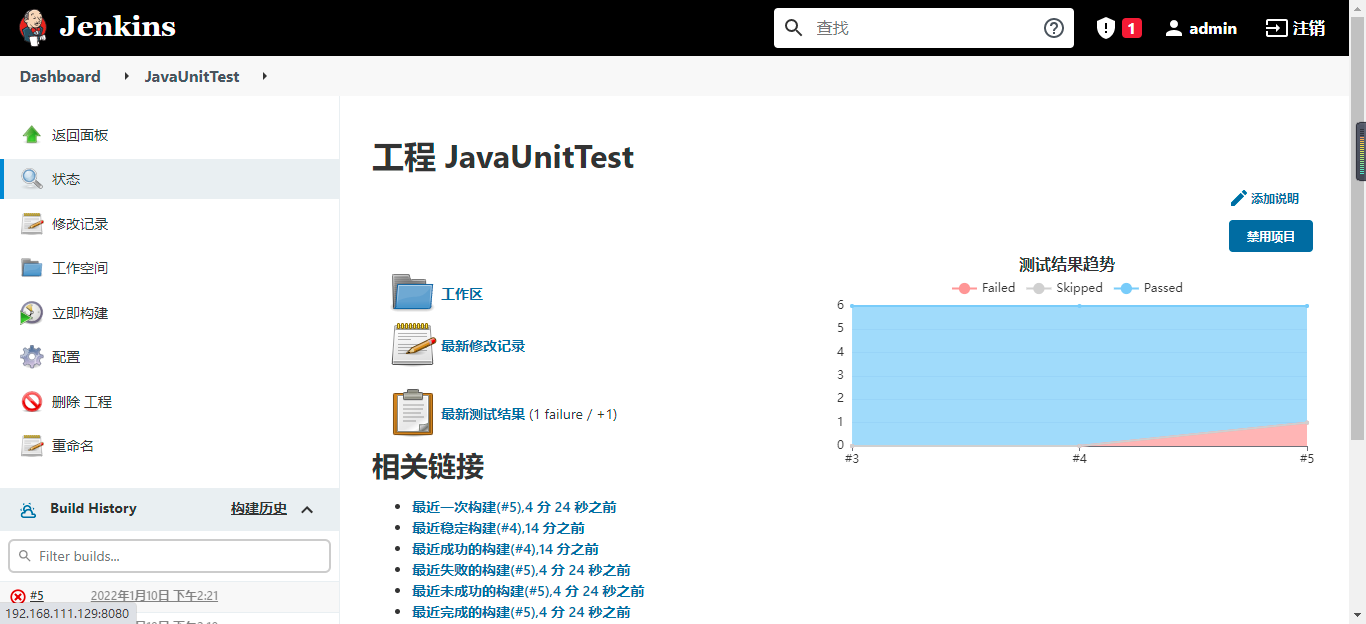Toggle the Failed legend series in chart
1366x624 pixels.
pyautogui.click(x=983, y=288)
